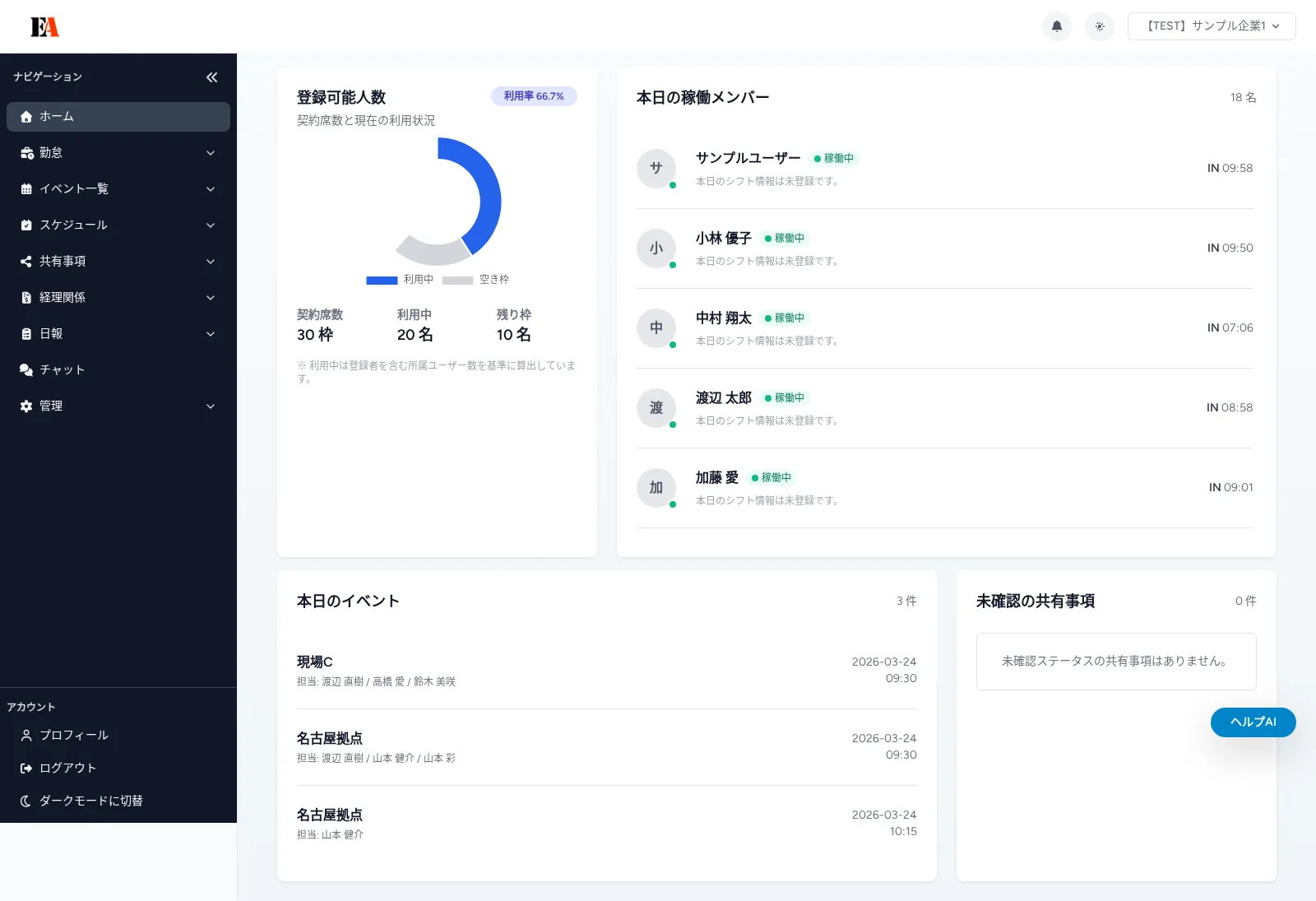Click ログアウト to sign out
The width and height of the screenshot is (1316, 901).
[x=67, y=768]
